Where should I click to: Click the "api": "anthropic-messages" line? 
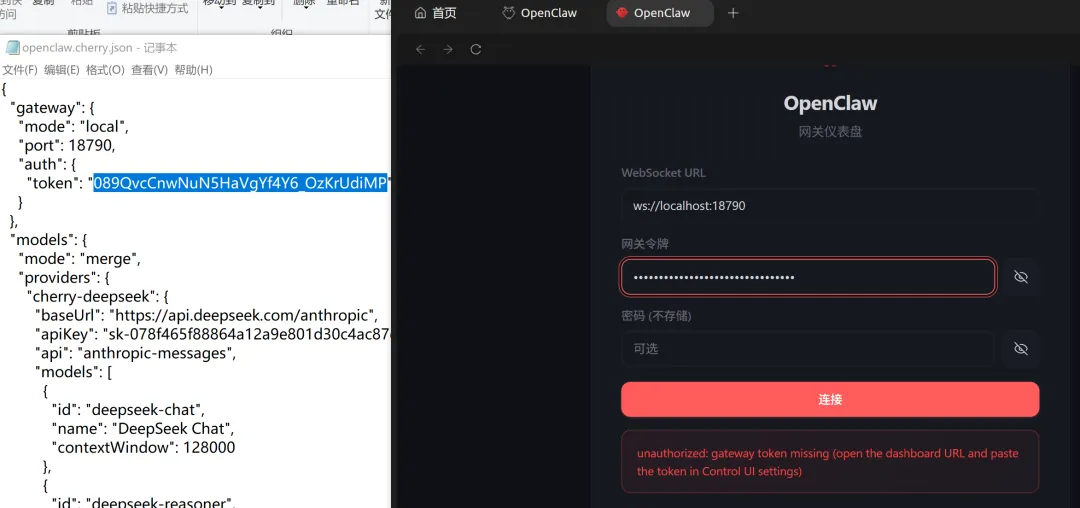tap(136, 354)
